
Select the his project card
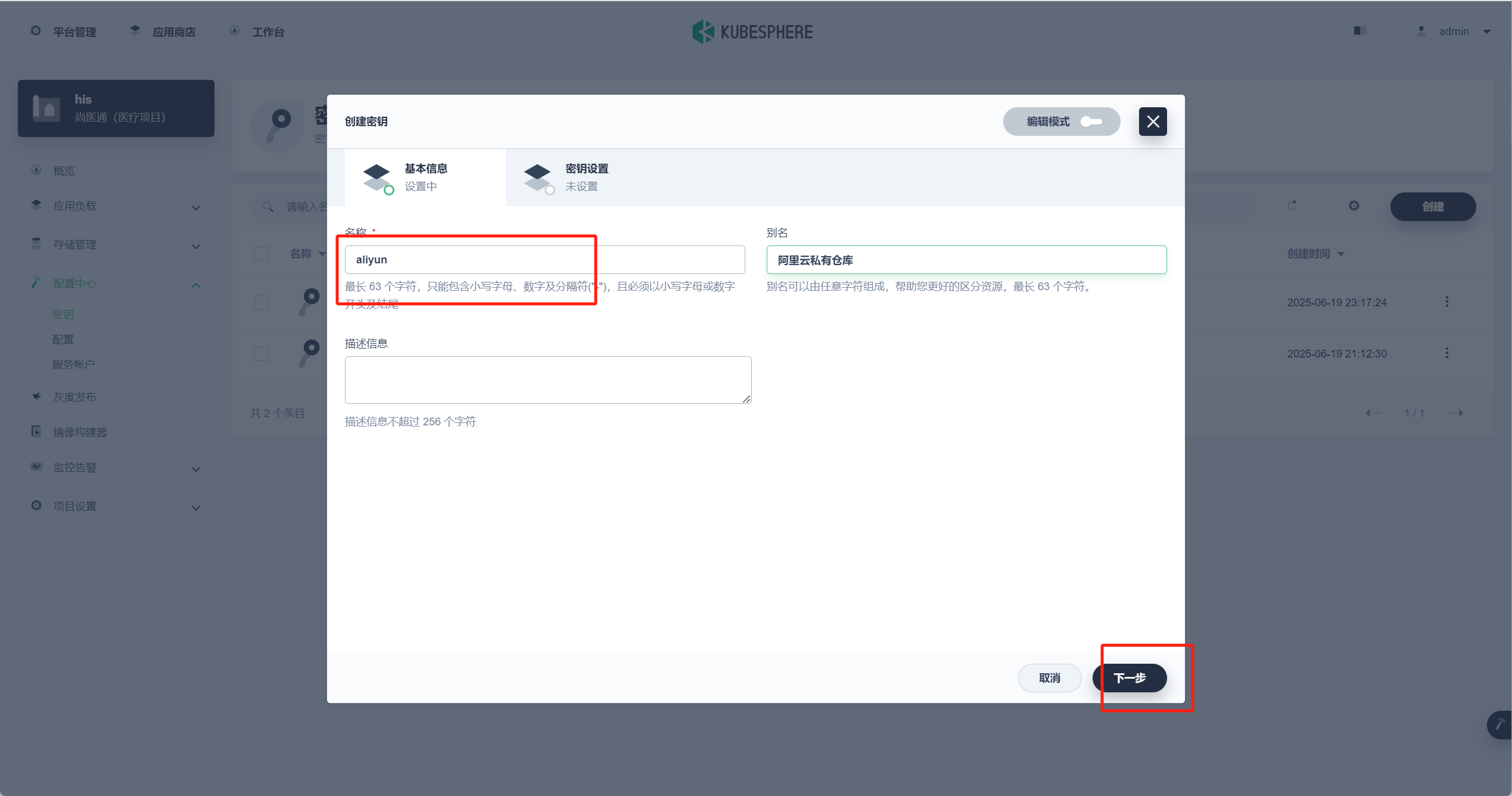pos(116,108)
